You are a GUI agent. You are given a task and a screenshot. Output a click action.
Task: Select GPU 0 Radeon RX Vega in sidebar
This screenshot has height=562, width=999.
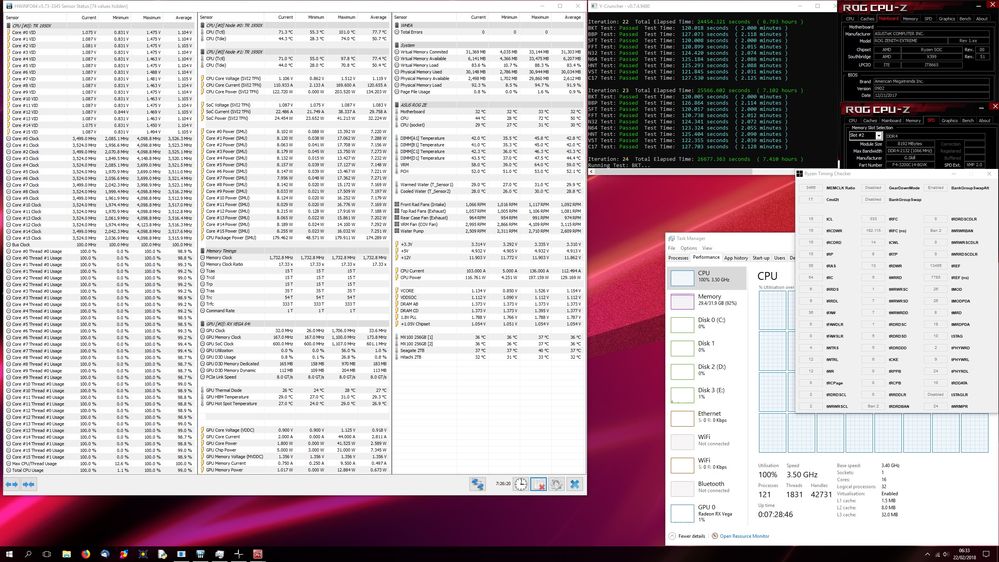[707, 512]
